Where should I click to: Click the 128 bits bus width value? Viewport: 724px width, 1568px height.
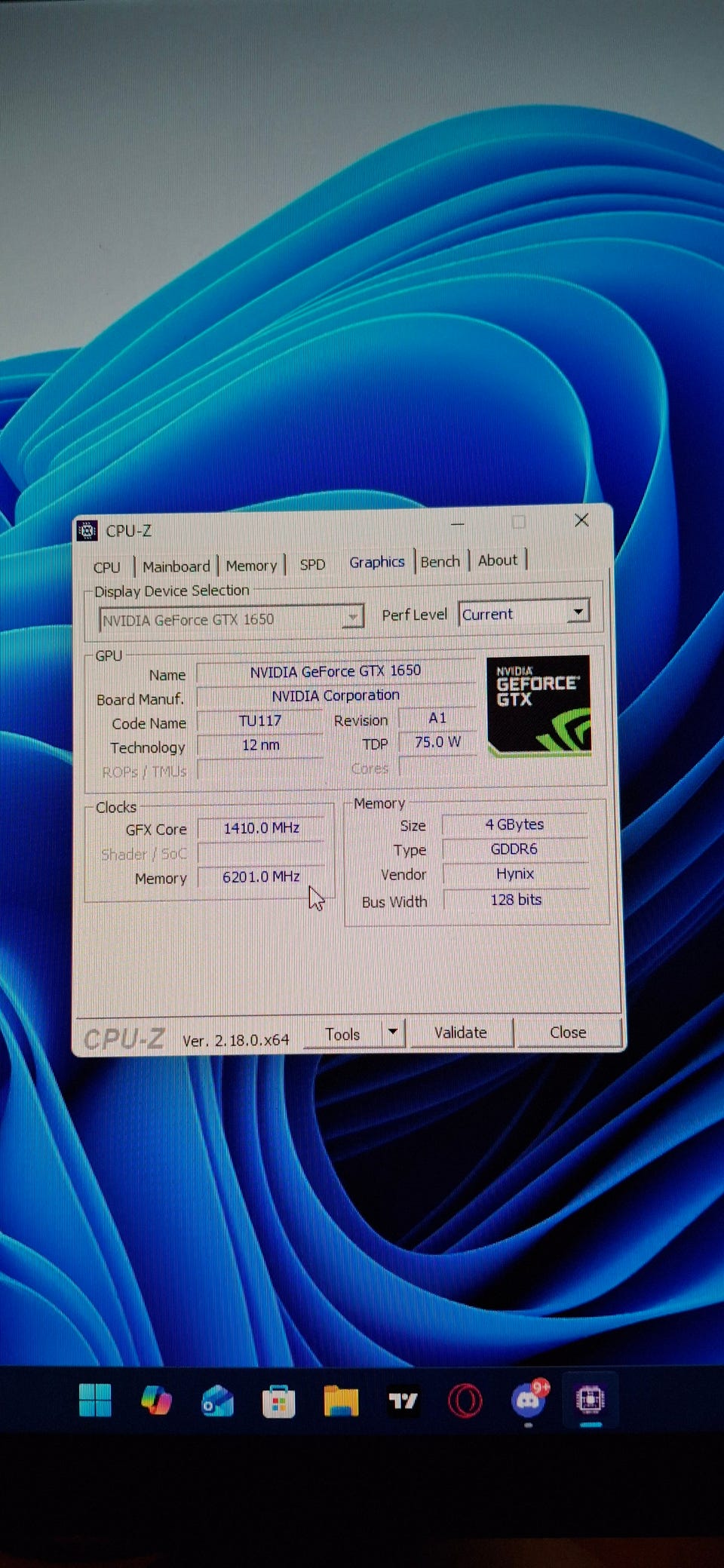click(x=516, y=899)
